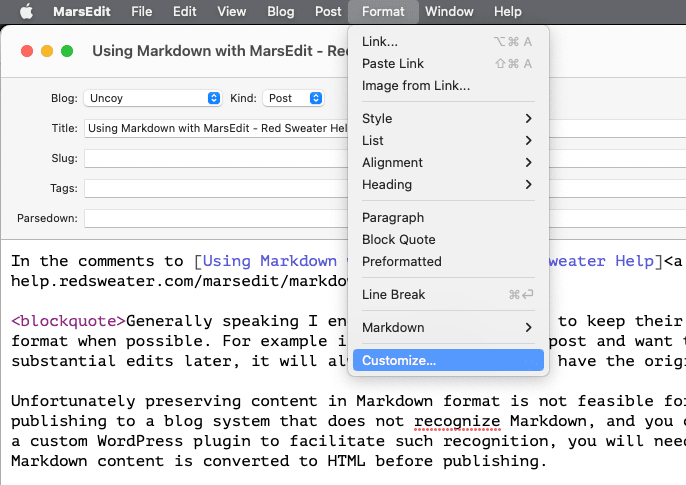Zoom the post window with green button
686x485 pixels.
(x=67, y=51)
